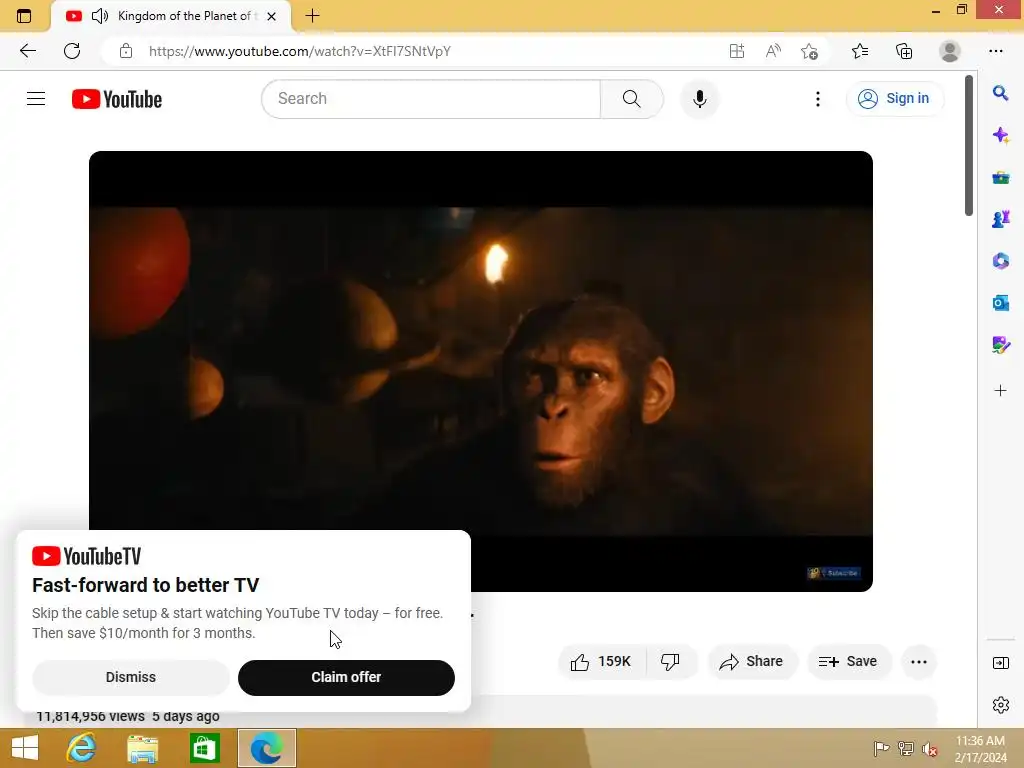Viewport: 1024px width, 768px height.
Task: Select the YouTube URL address bar
Action: pos(299,51)
